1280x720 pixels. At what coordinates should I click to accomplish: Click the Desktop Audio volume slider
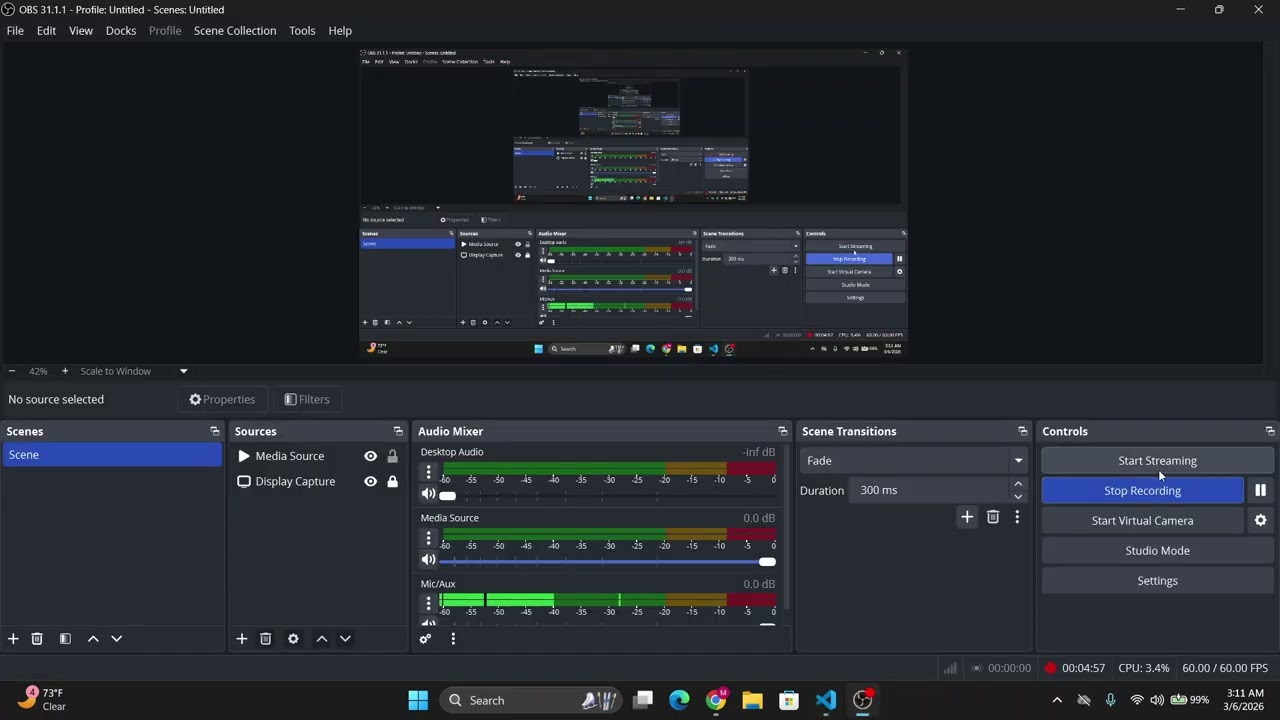click(x=607, y=496)
